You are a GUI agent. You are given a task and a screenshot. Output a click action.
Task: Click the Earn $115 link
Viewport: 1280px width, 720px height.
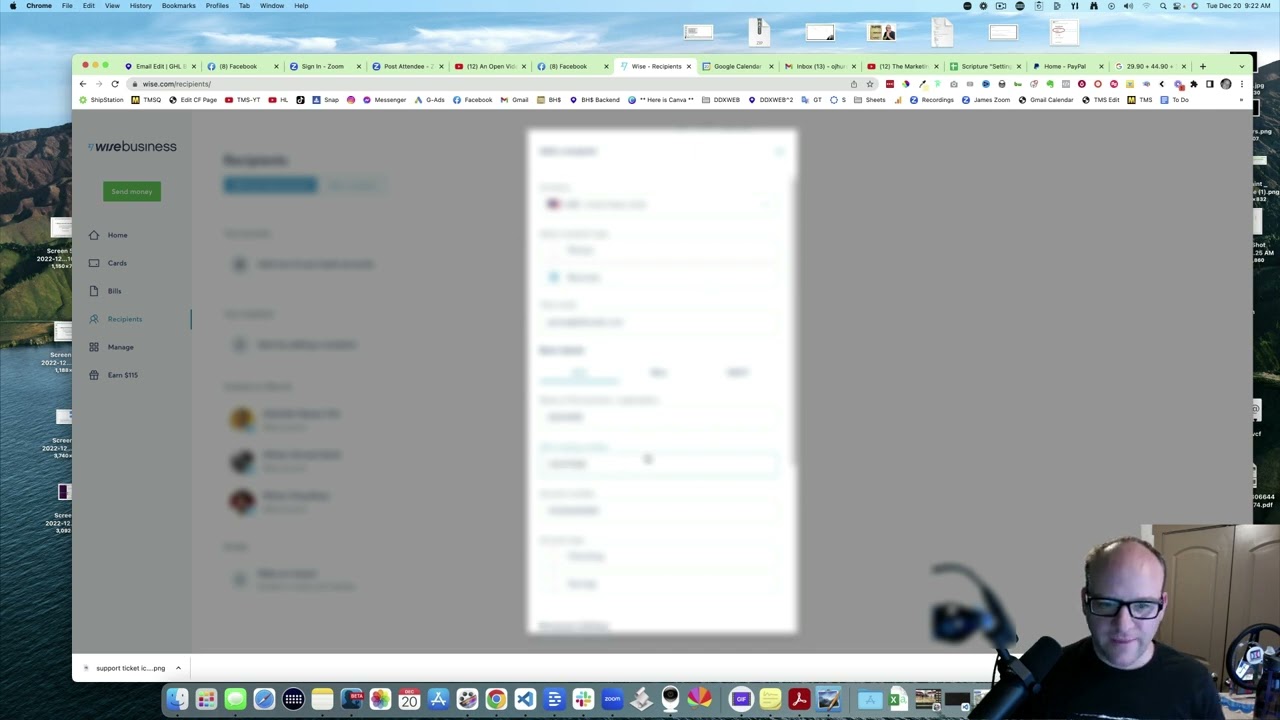122,375
